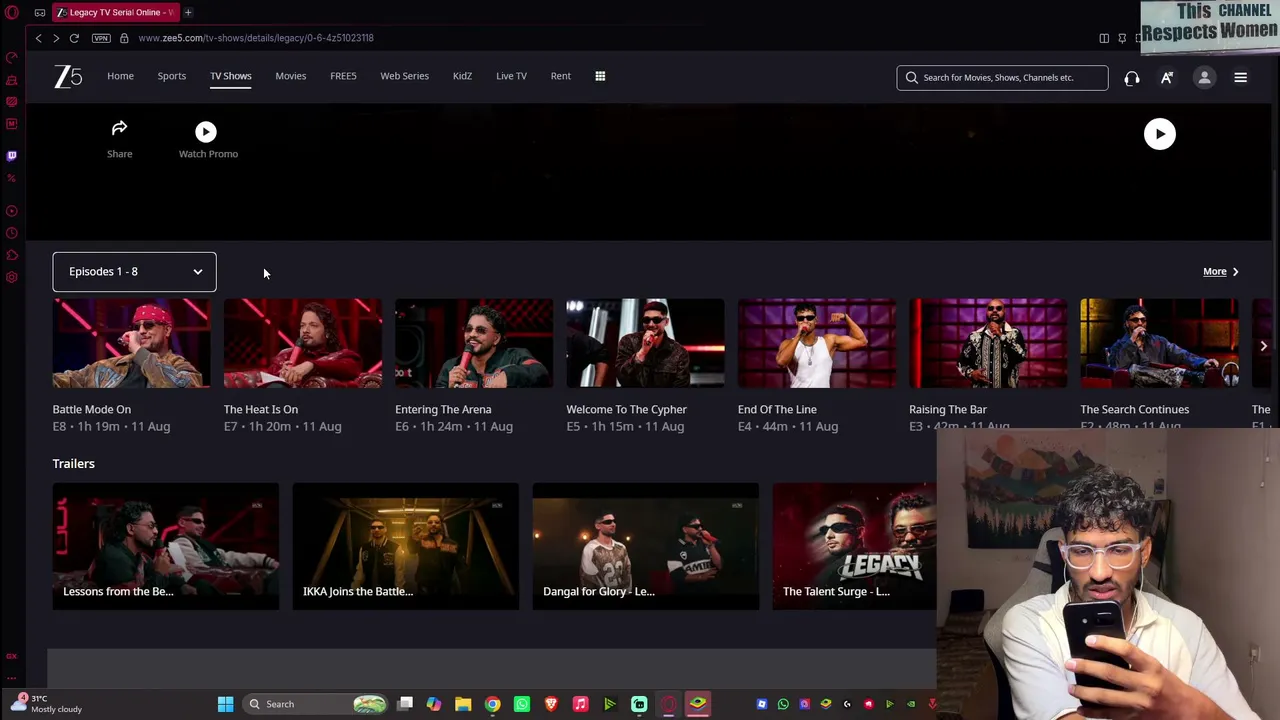Go back in the browser
Screen dimensions: 1280x720
tap(38, 38)
